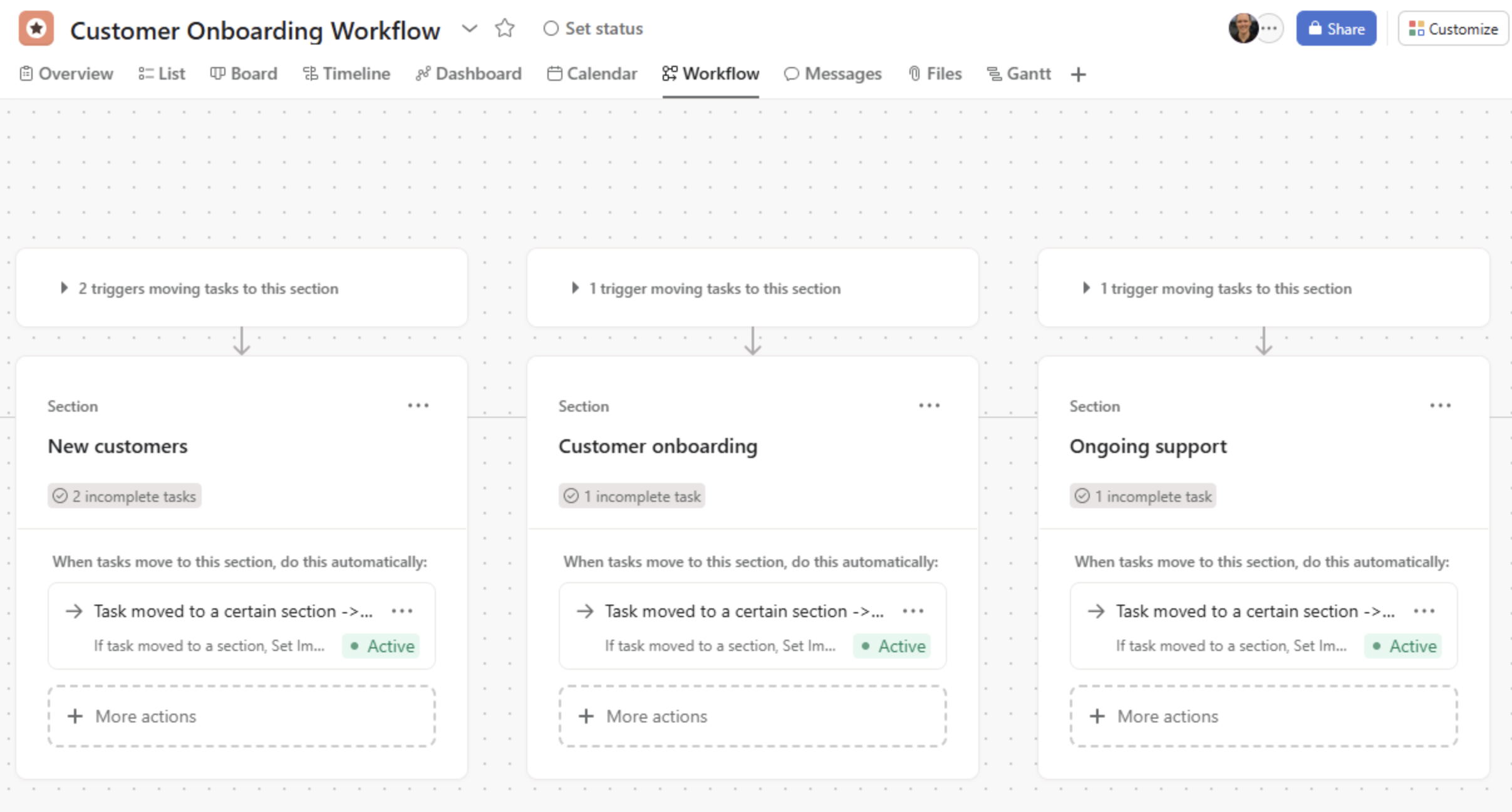Click the ellipsis on the New customers rule
The height and width of the screenshot is (812, 1512).
pyautogui.click(x=402, y=611)
